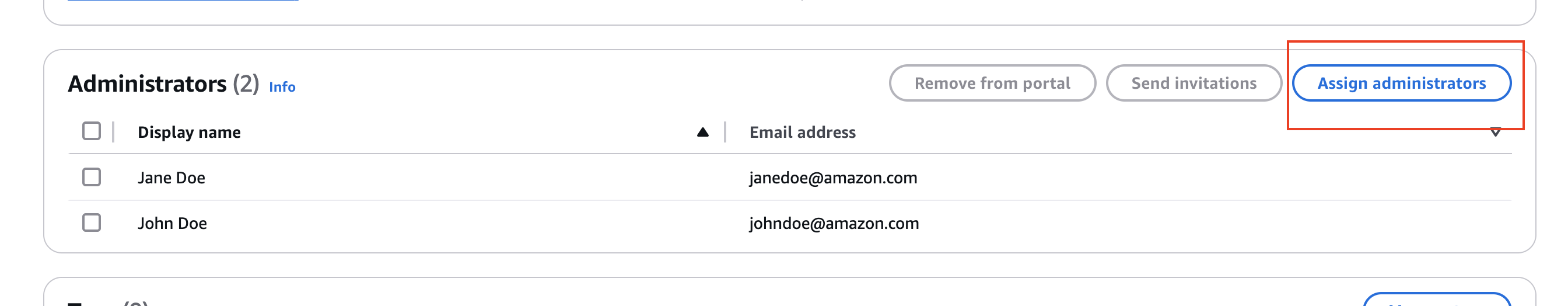Click the administrators count (2)
1568x306 pixels.
coord(246,84)
